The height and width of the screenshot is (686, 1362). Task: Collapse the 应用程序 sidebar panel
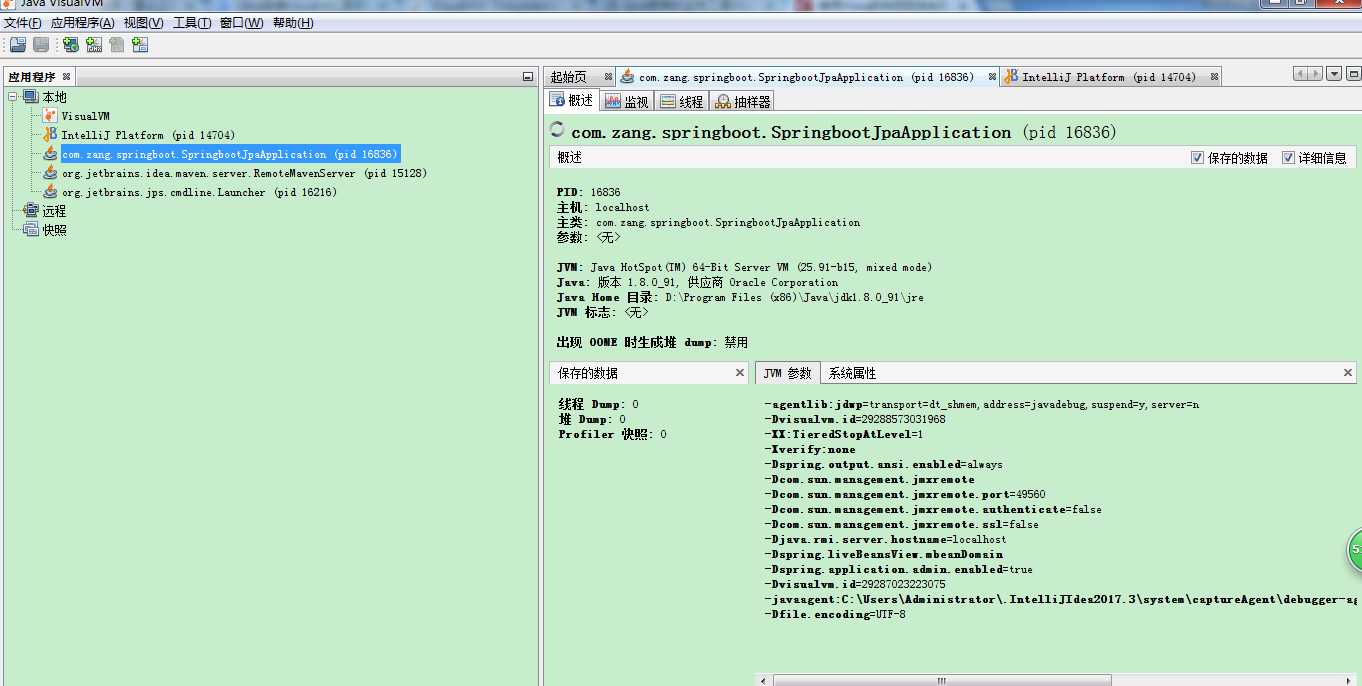527,75
